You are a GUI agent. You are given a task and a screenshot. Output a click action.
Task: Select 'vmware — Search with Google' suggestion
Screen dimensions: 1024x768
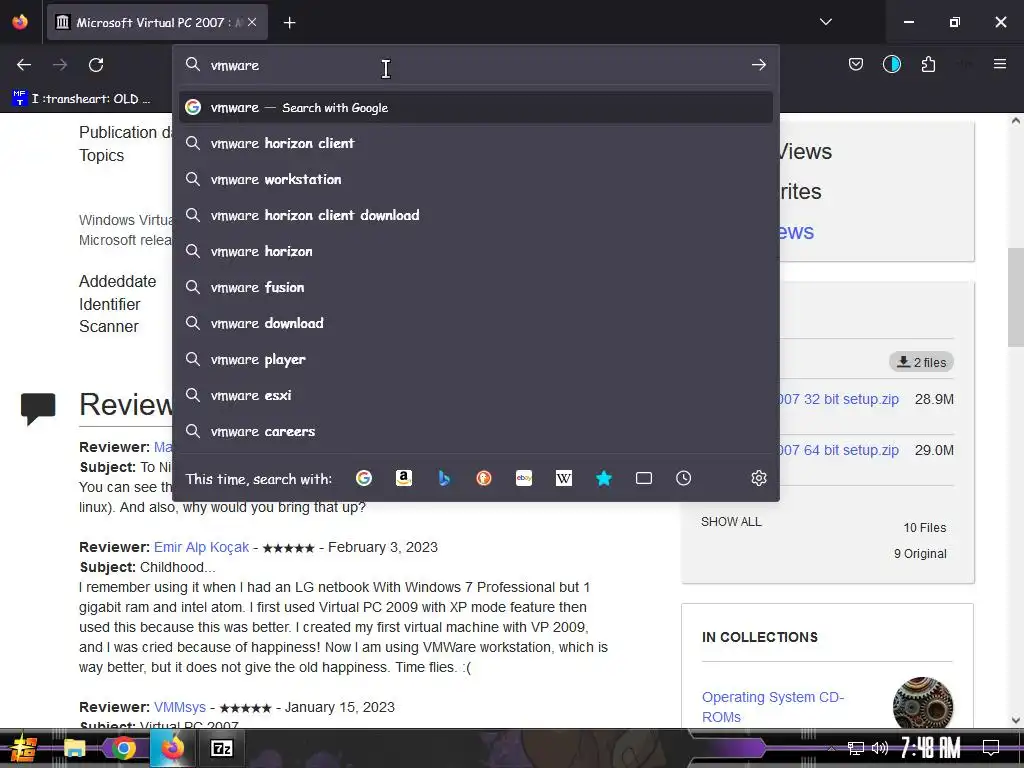point(475,107)
